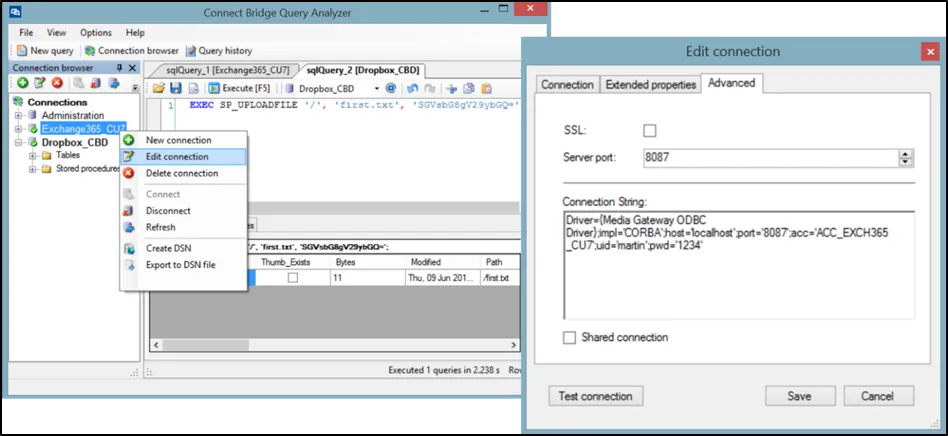
Task: Click the save-as document icon in query toolbar
Action: [x=193, y=88]
